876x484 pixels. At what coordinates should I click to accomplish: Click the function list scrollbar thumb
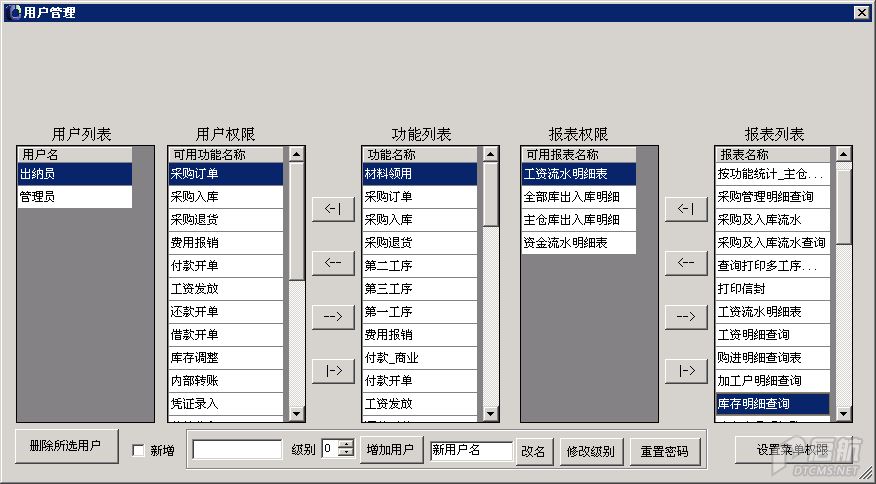[491, 194]
